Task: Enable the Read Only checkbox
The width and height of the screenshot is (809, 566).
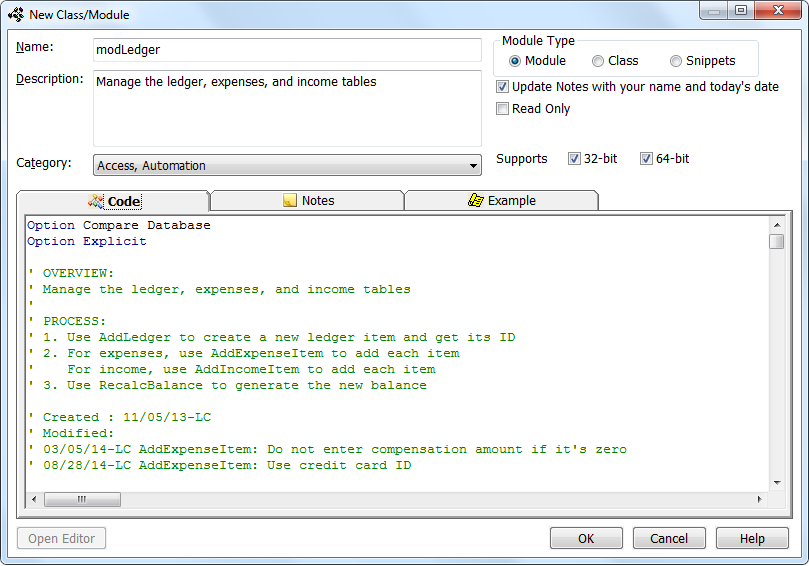Action: click(x=502, y=109)
